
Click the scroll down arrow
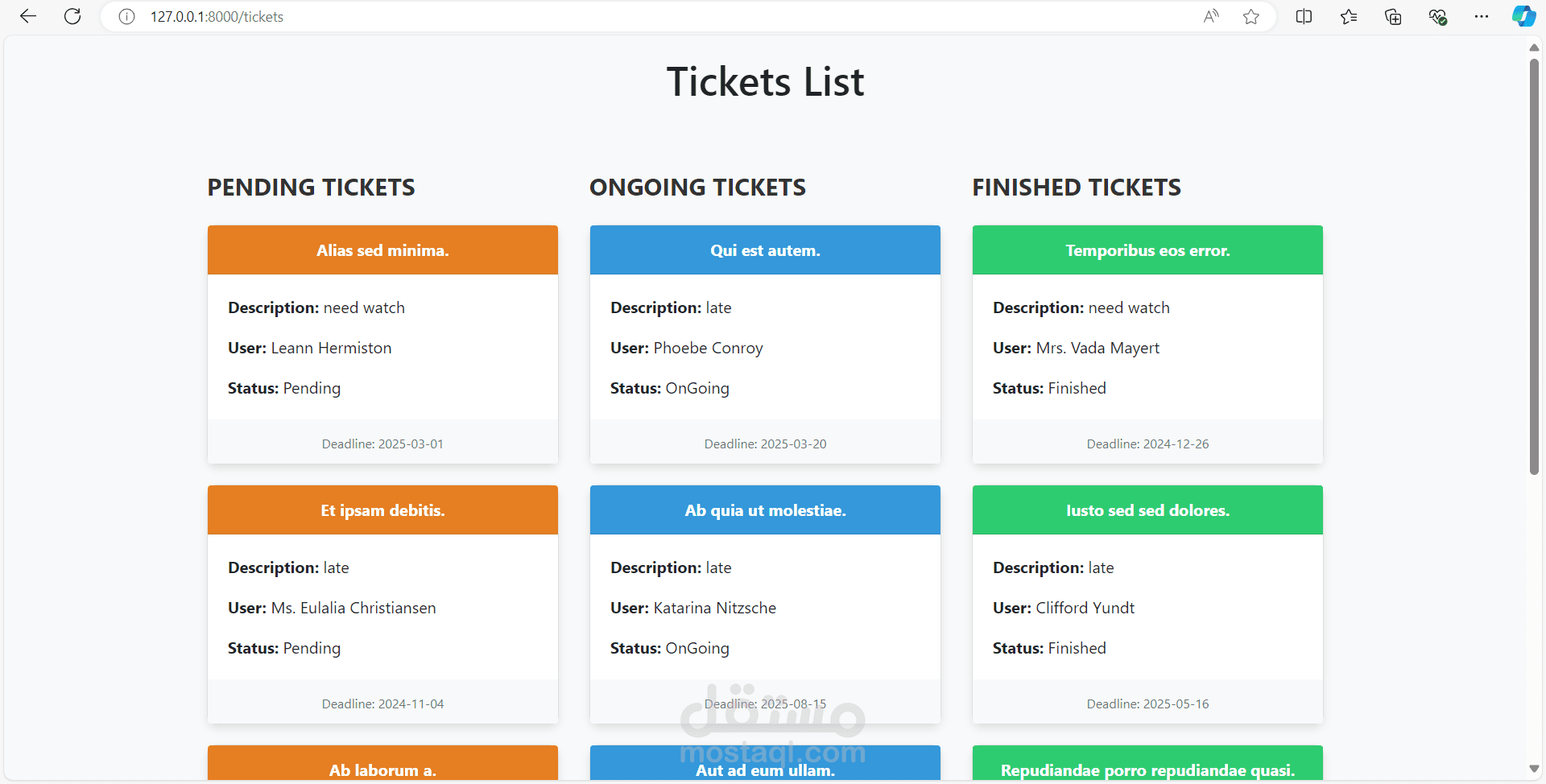(x=1534, y=769)
